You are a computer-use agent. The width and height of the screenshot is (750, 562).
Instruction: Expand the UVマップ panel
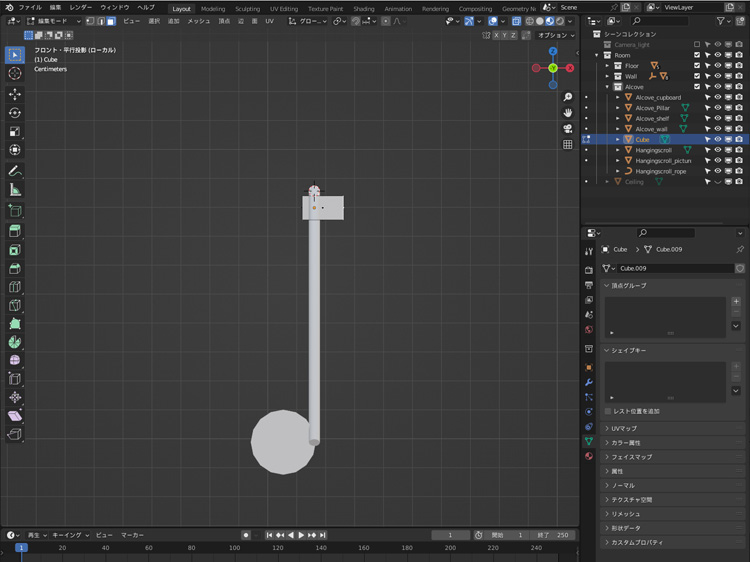[x=623, y=428]
